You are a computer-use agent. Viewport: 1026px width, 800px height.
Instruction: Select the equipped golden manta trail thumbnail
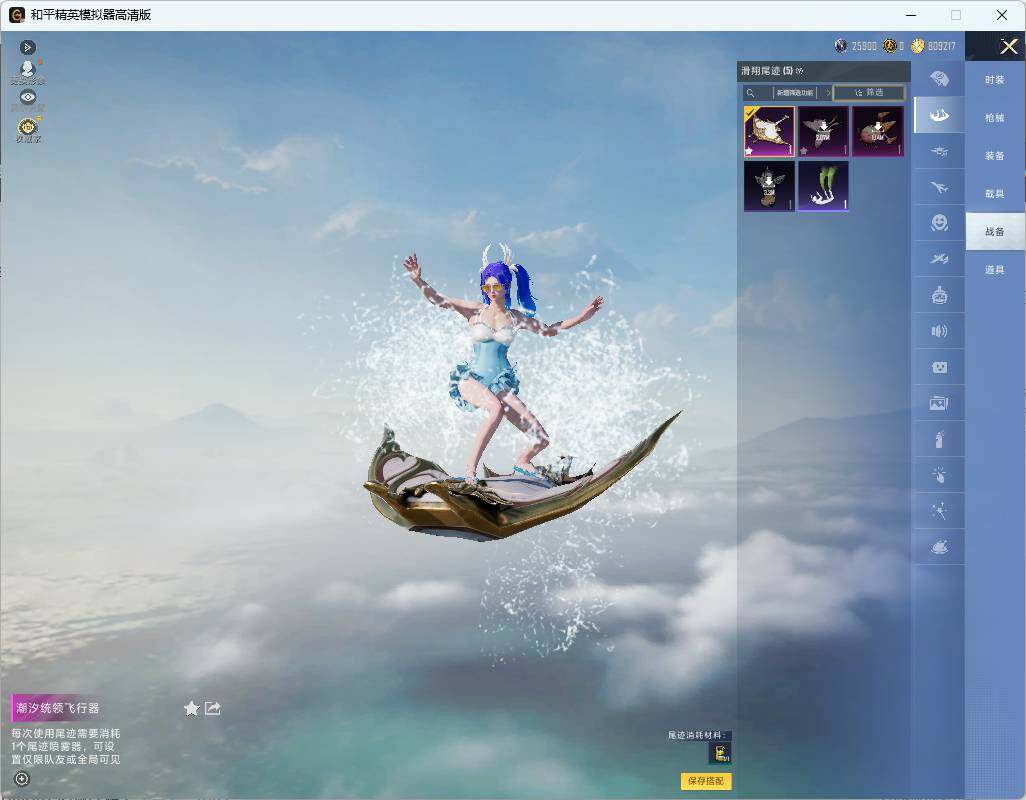click(x=770, y=131)
